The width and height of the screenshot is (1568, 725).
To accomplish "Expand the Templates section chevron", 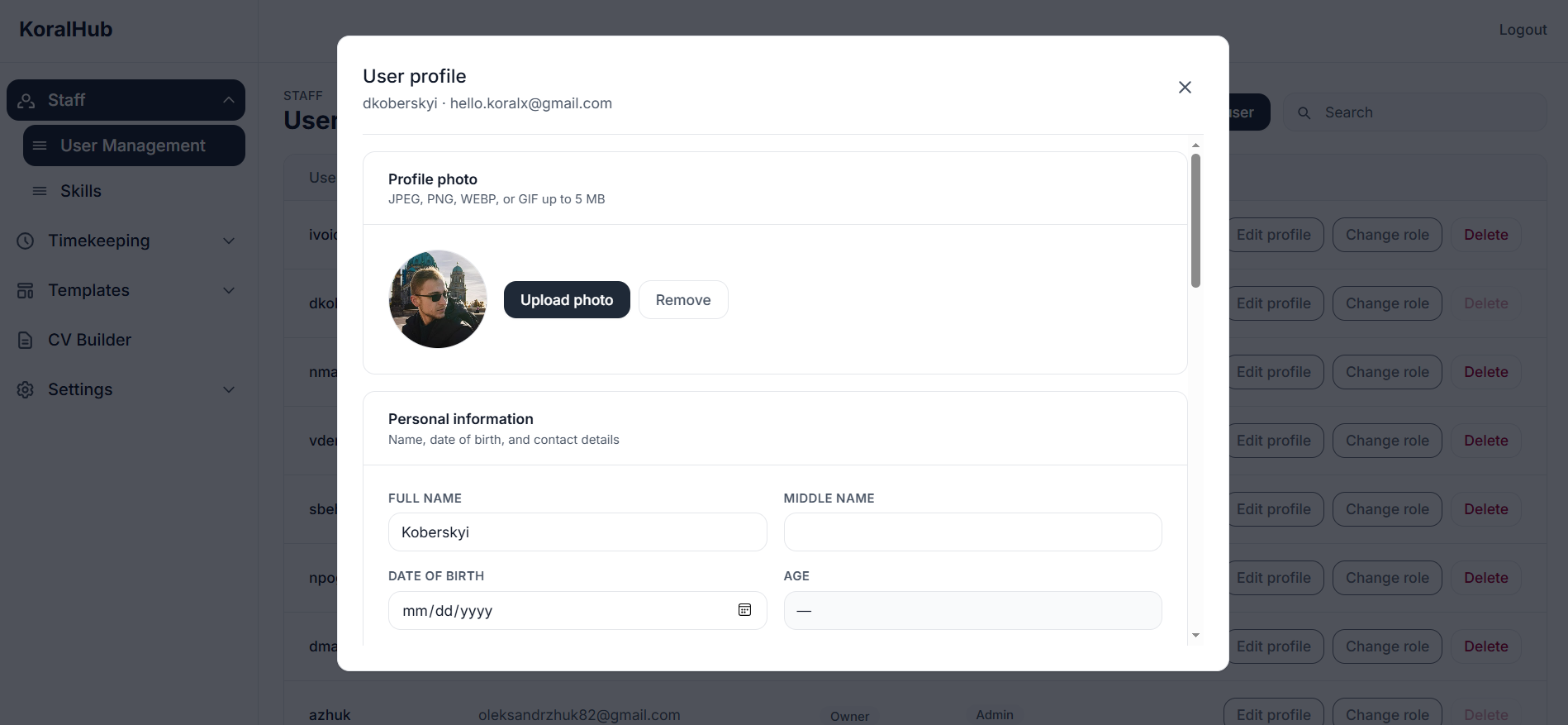I will 229,290.
